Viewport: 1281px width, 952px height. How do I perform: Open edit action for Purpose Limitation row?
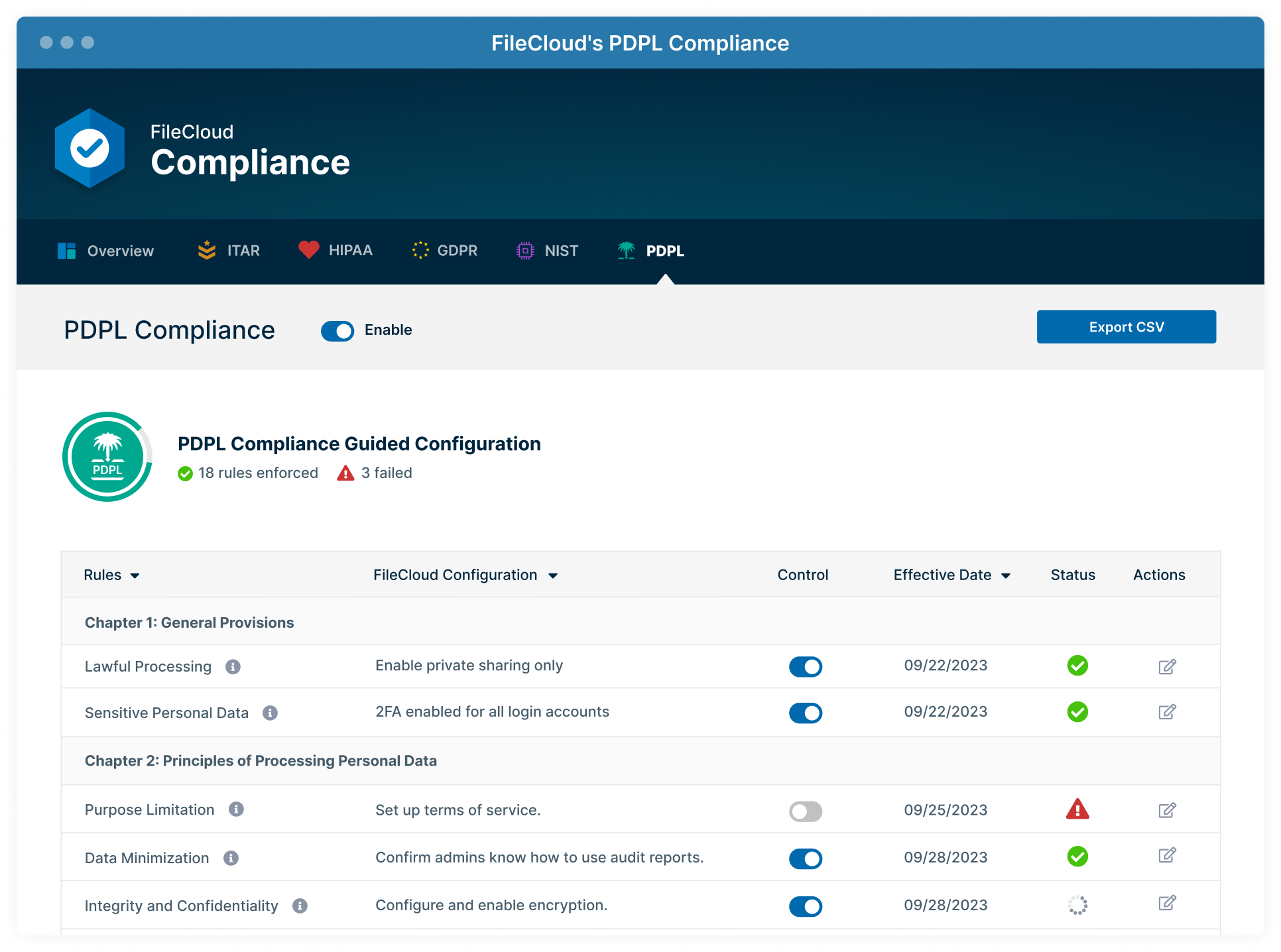coord(1167,810)
